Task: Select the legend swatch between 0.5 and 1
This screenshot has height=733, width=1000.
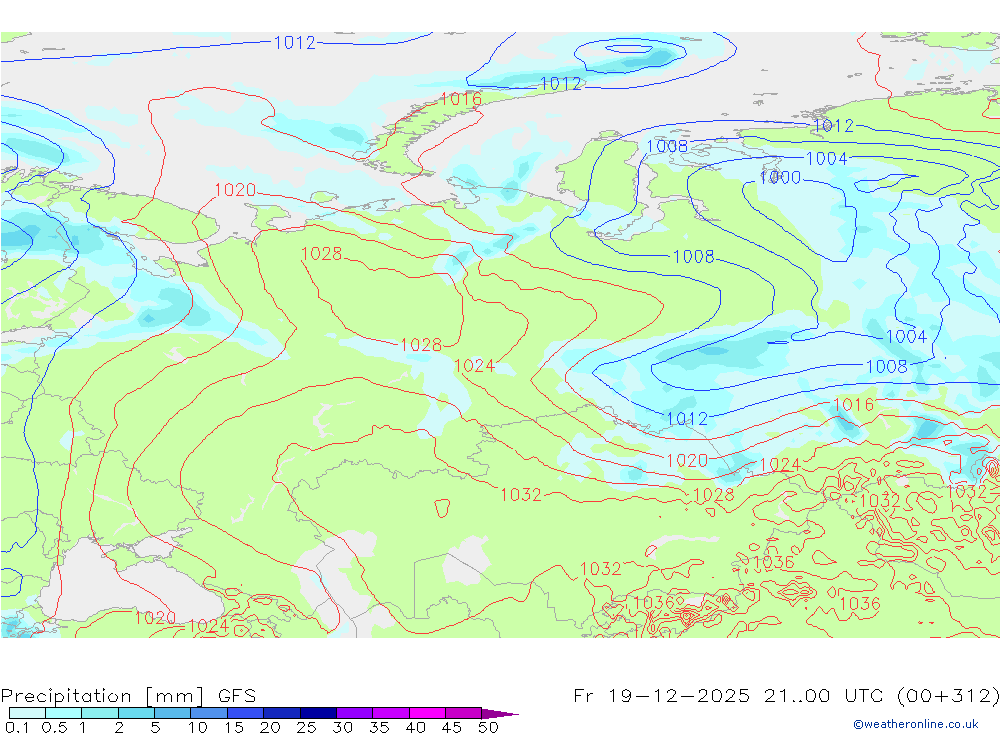Action: (x=64, y=713)
